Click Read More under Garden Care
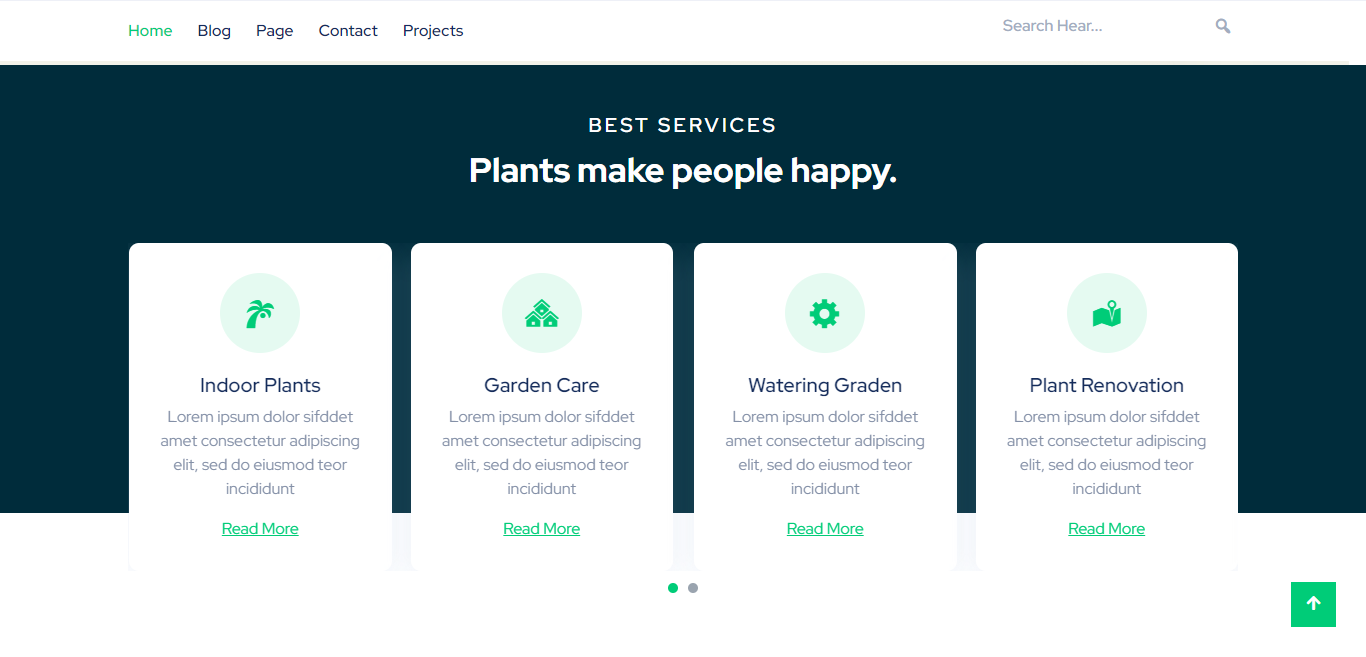This screenshot has height=657, width=1366. coord(542,529)
